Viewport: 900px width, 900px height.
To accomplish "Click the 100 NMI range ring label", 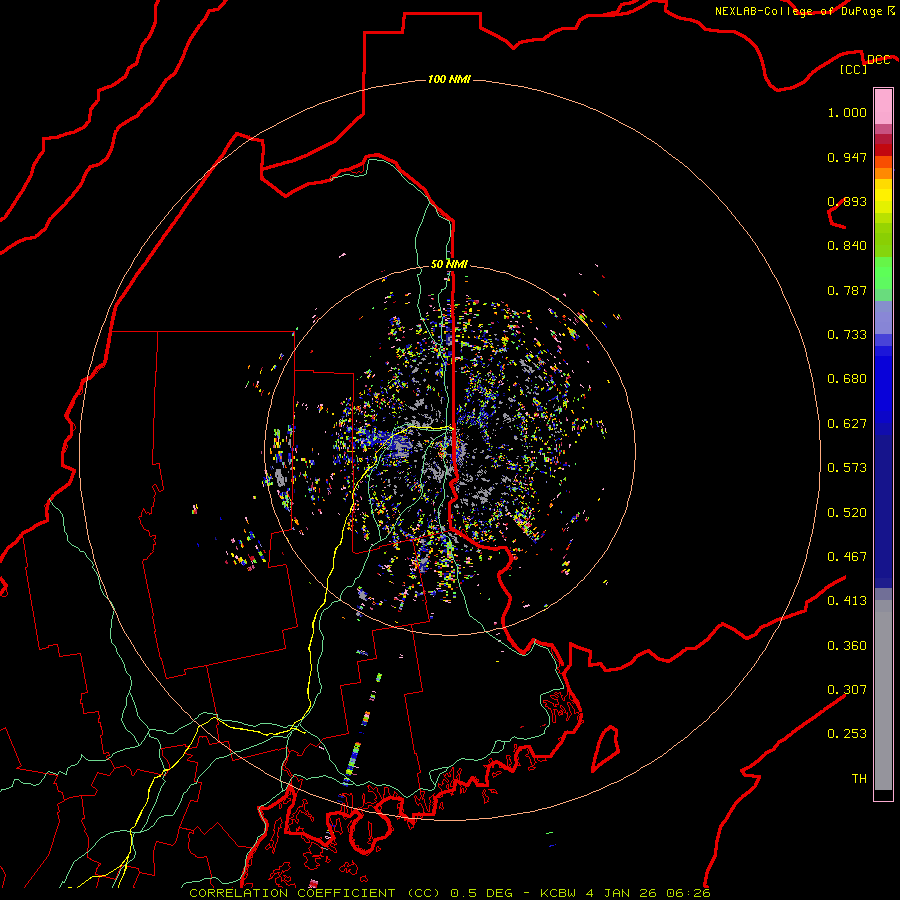I will (x=449, y=79).
